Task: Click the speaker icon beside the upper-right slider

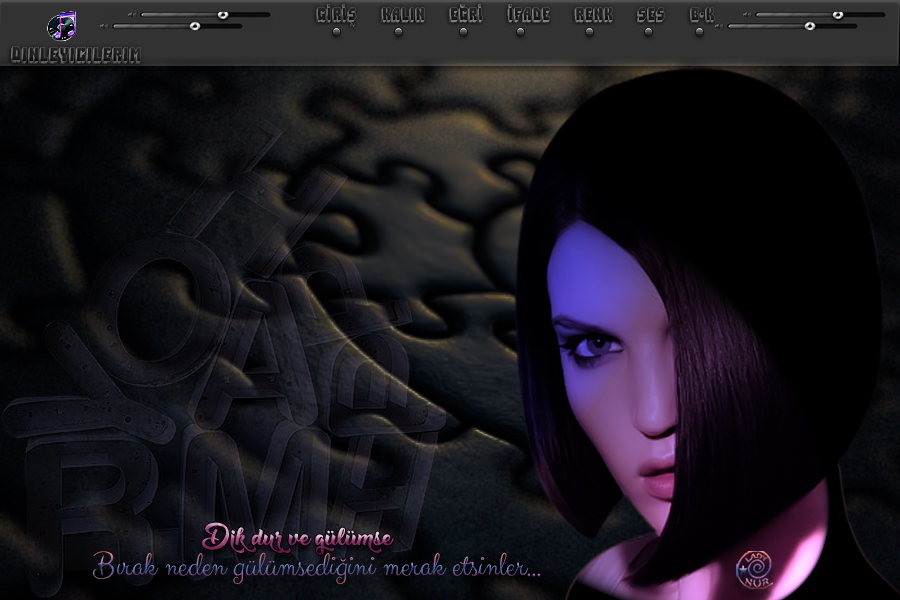Action: pos(746,15)
